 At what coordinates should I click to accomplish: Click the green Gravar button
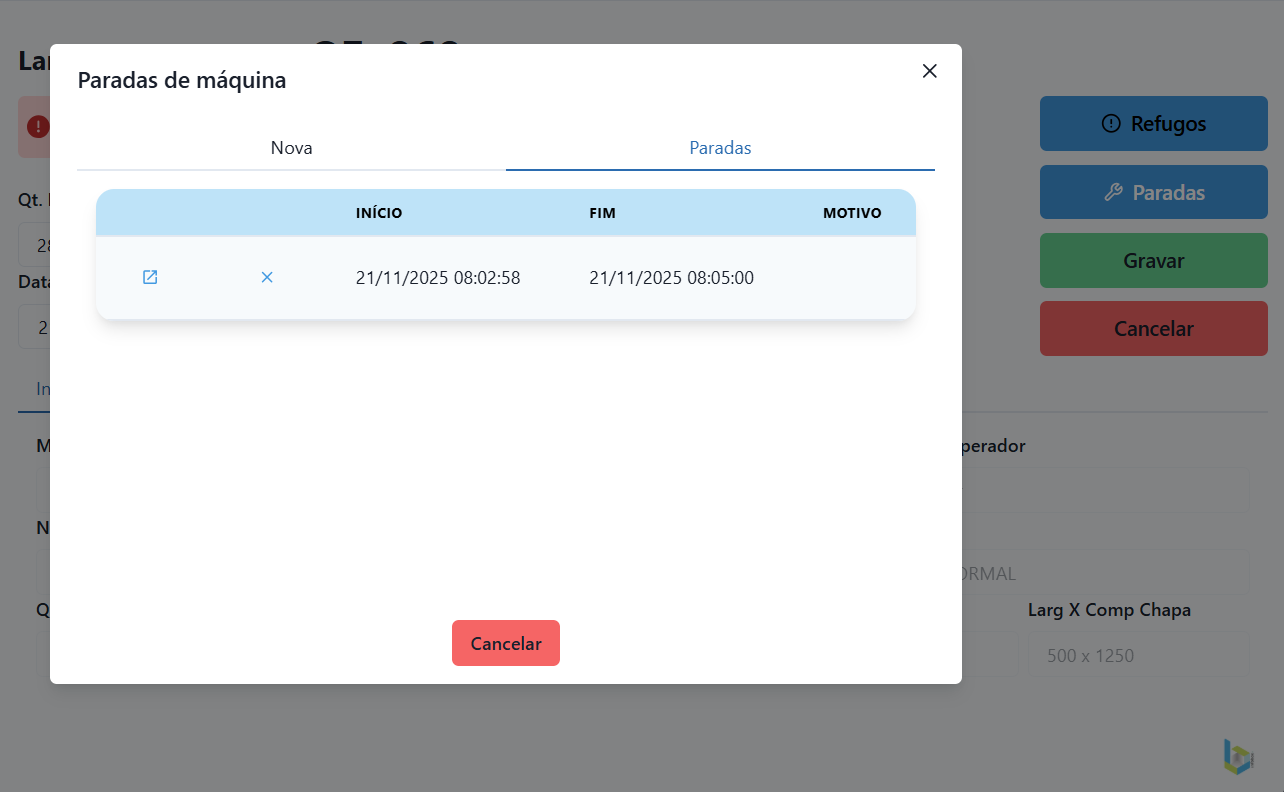(x=1153, y=261)
